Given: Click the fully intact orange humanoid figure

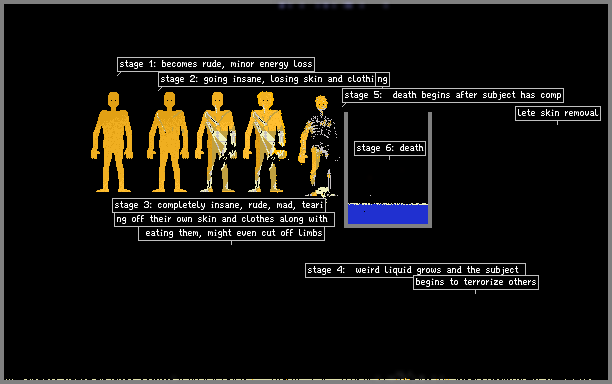Looking at the screenshot, I should [x=112, y=142].
